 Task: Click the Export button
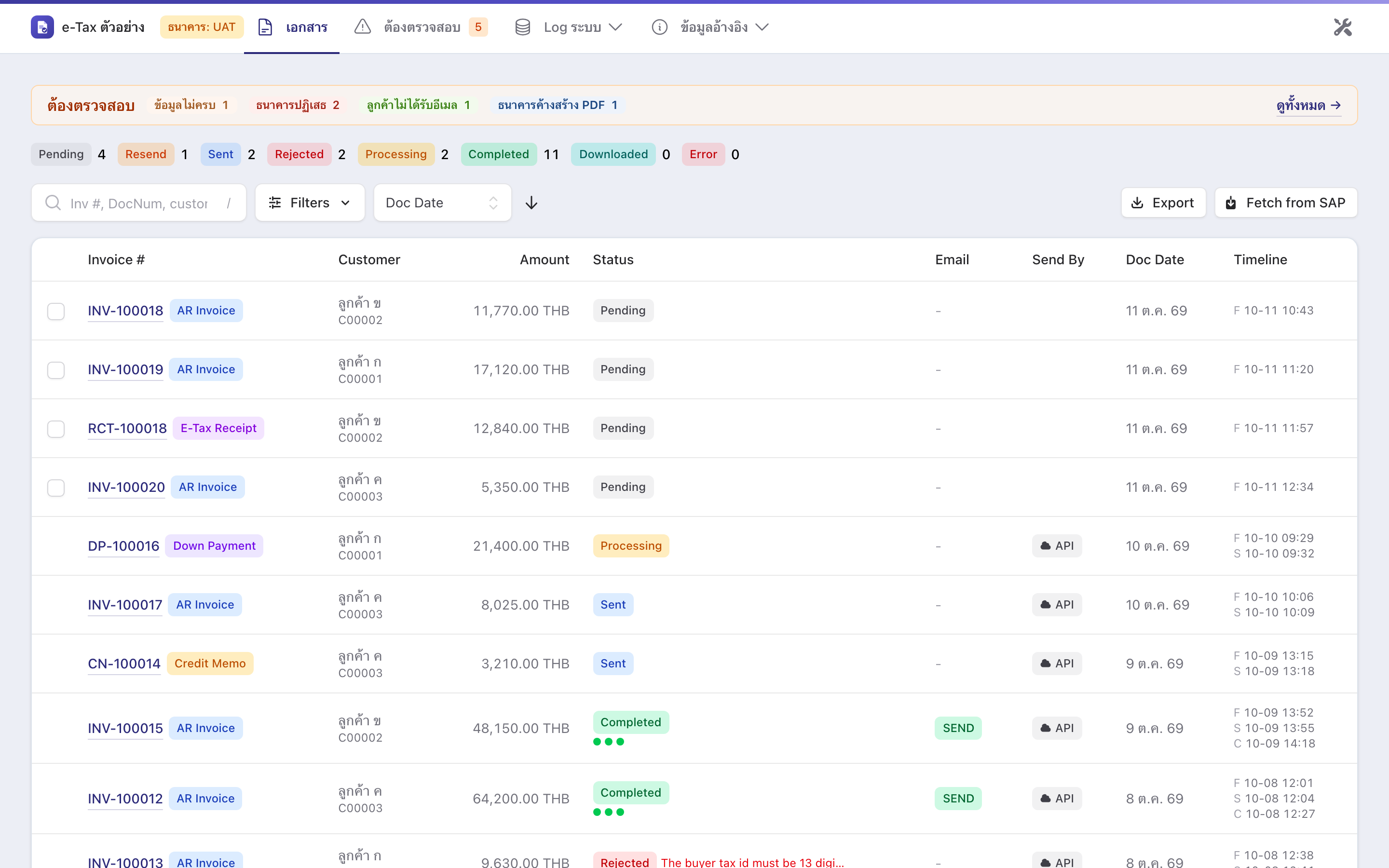[1163, 203]
